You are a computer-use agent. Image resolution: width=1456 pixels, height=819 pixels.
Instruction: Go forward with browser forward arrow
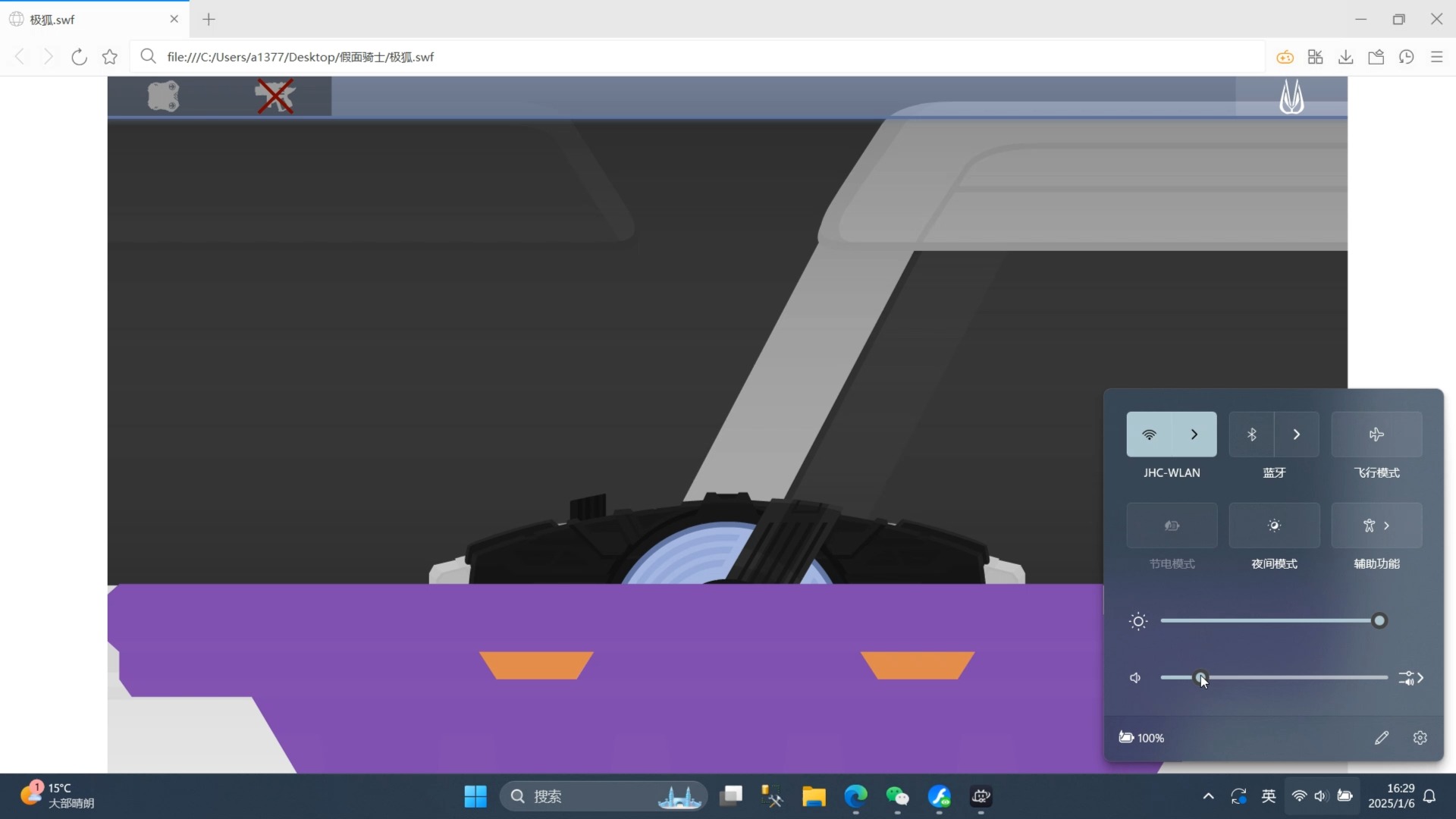tap(48, 57)
